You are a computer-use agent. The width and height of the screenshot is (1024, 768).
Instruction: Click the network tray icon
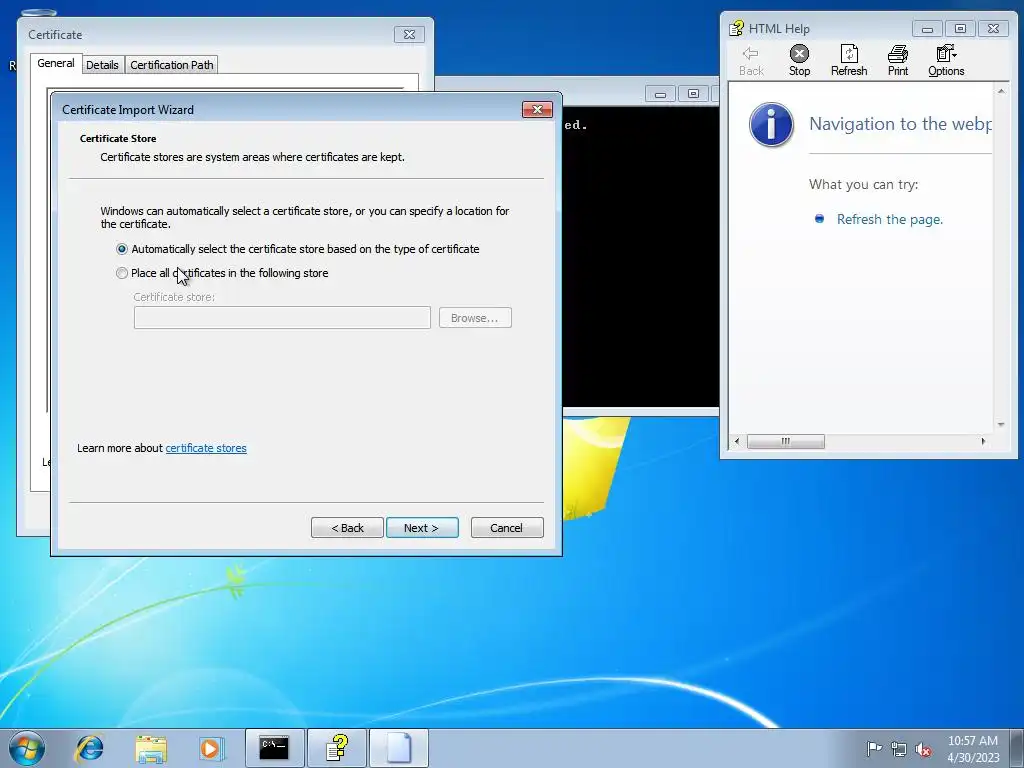coord(899,749)
